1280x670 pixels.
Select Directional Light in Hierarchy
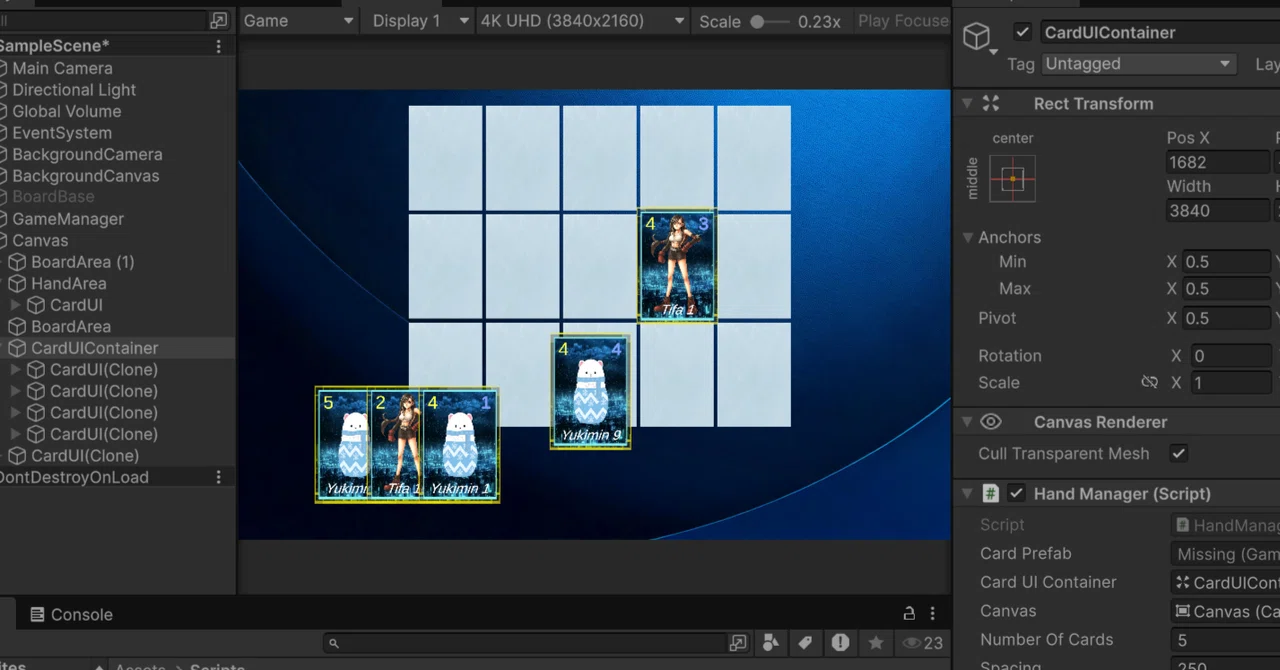tap(74, 89)
